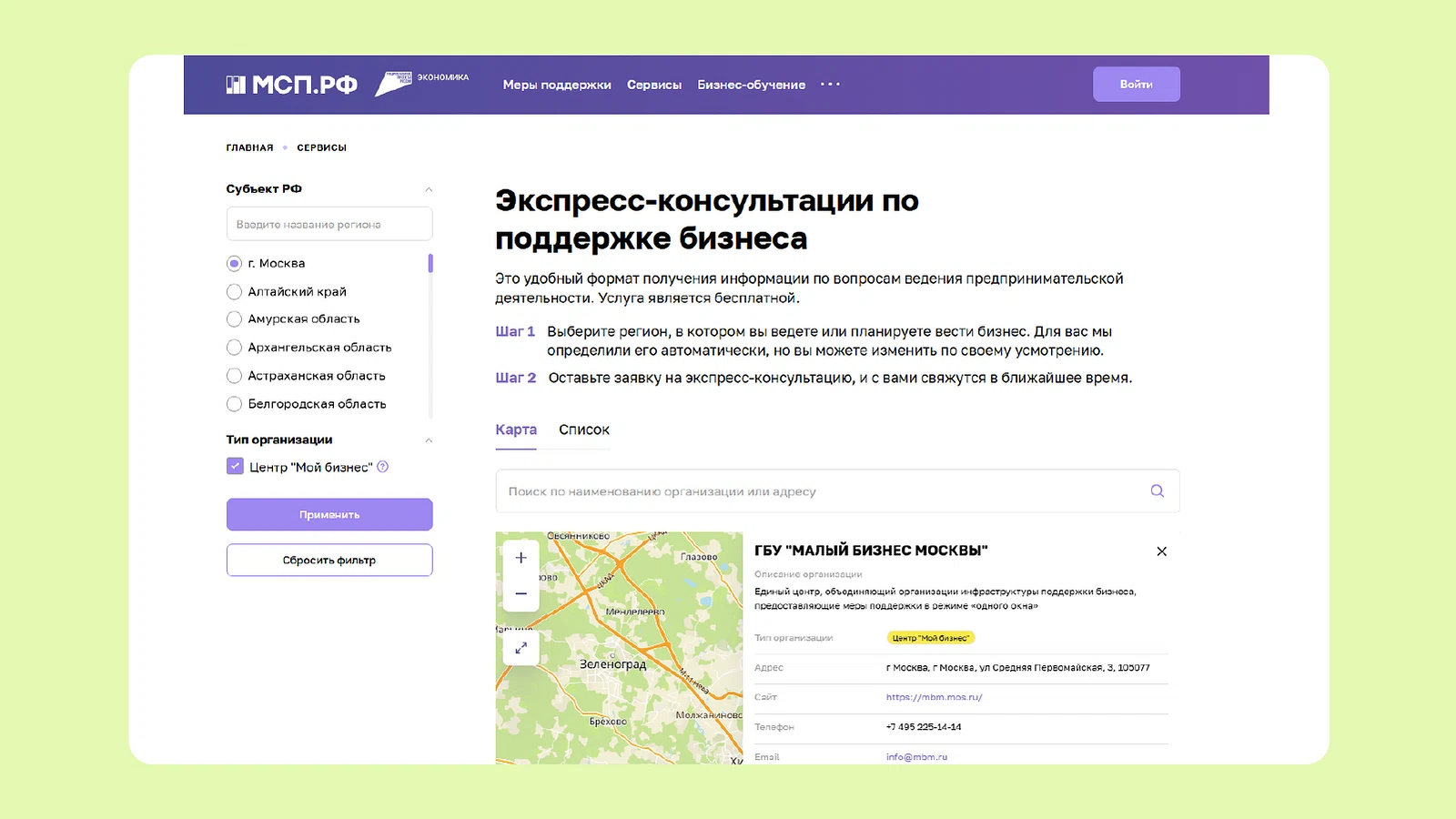Image resolution: width=1456 pixels, height=819 pixels.
Task: Click the Применить filter button
Action: (x=329, y=514)
